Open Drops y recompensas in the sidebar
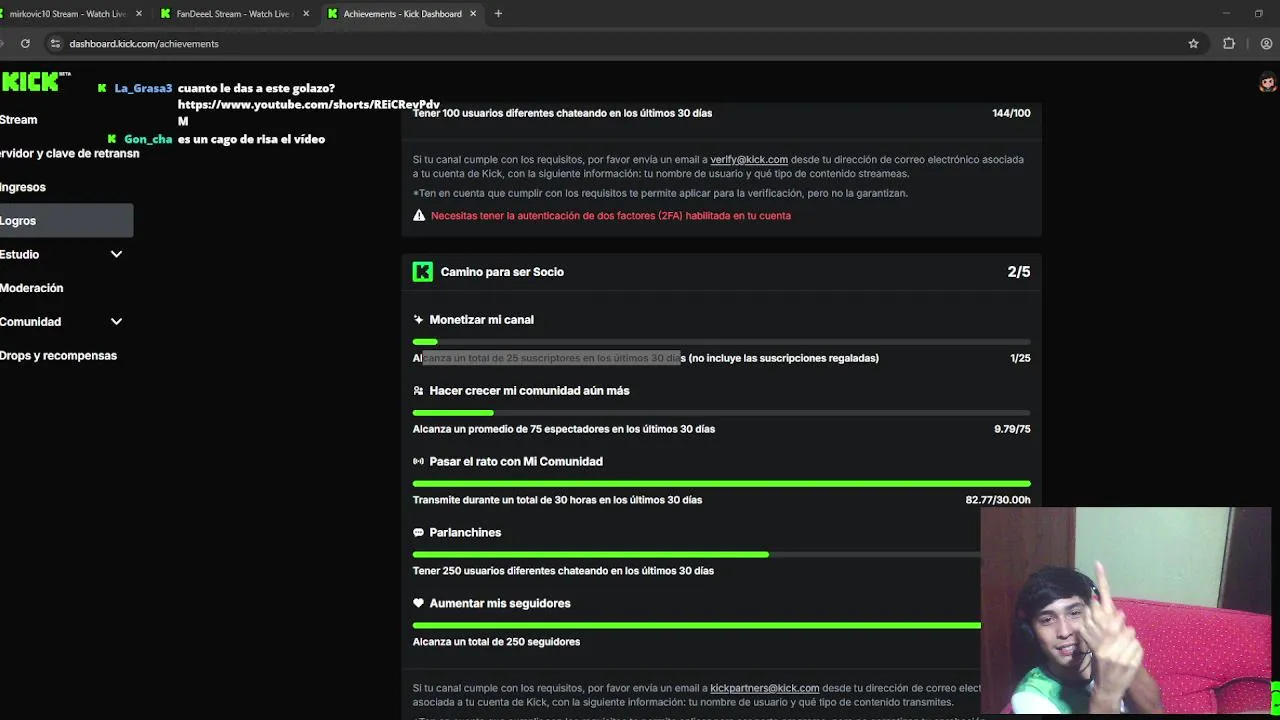The width and height of the screenshot is (1280, 720). 58,356
